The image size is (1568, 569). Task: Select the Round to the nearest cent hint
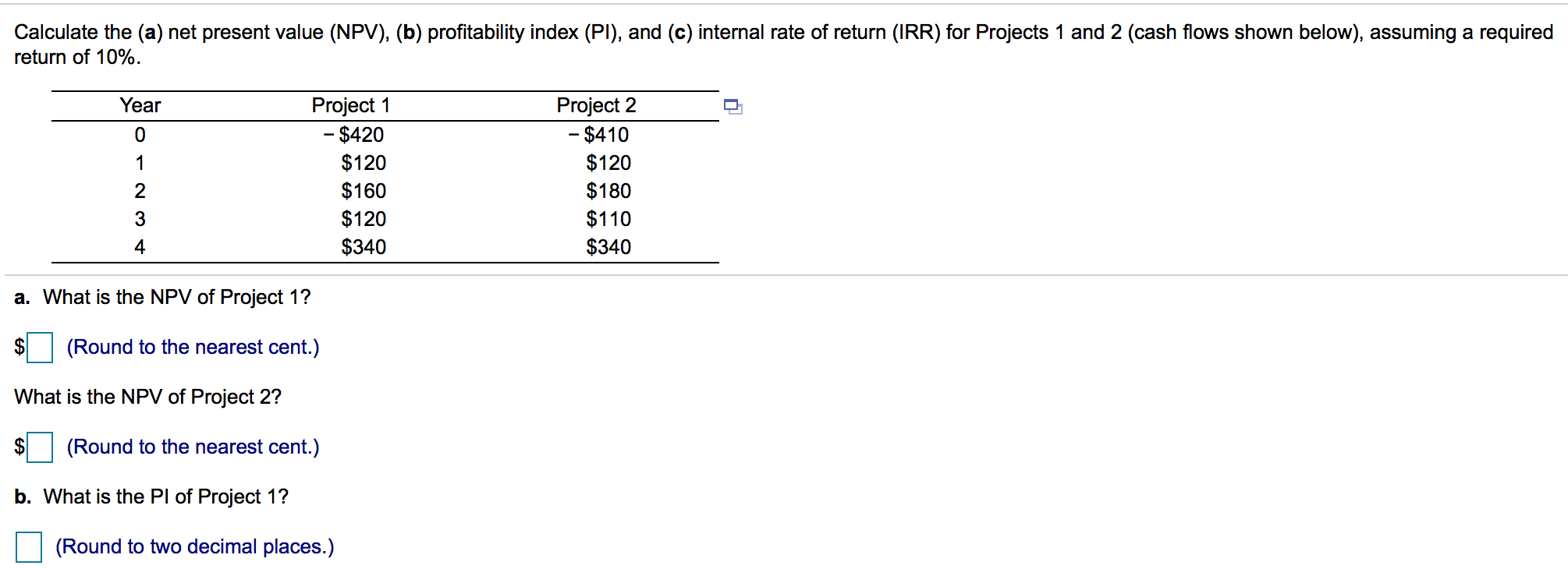(x=194, y=346)
